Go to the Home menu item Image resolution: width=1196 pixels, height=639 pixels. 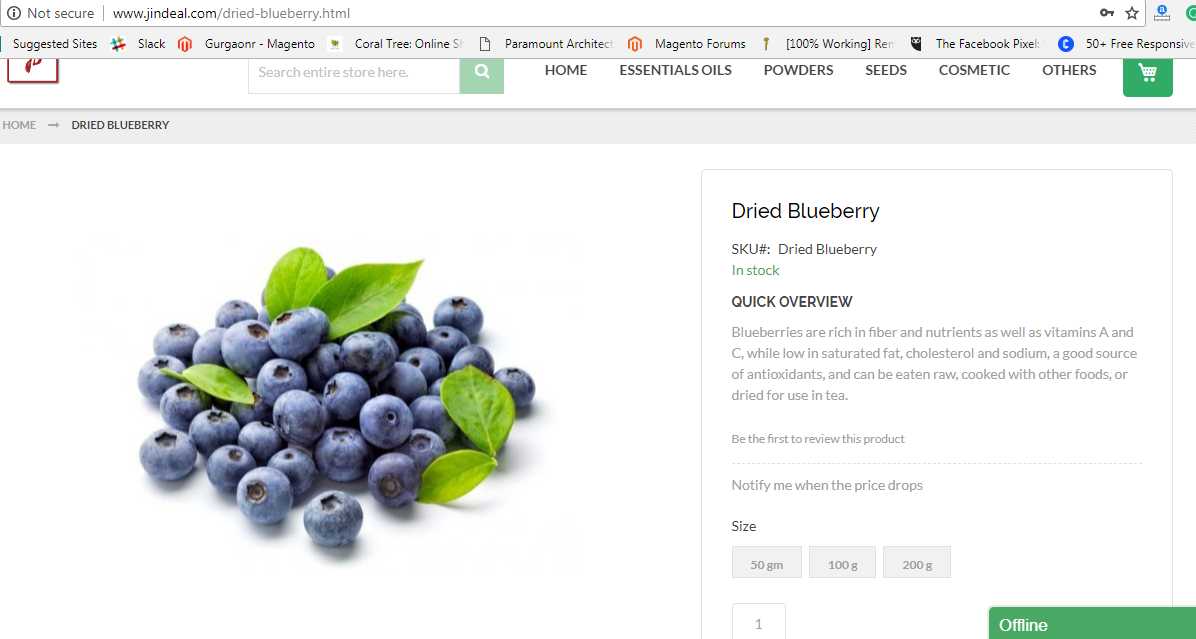pos(565,70)
